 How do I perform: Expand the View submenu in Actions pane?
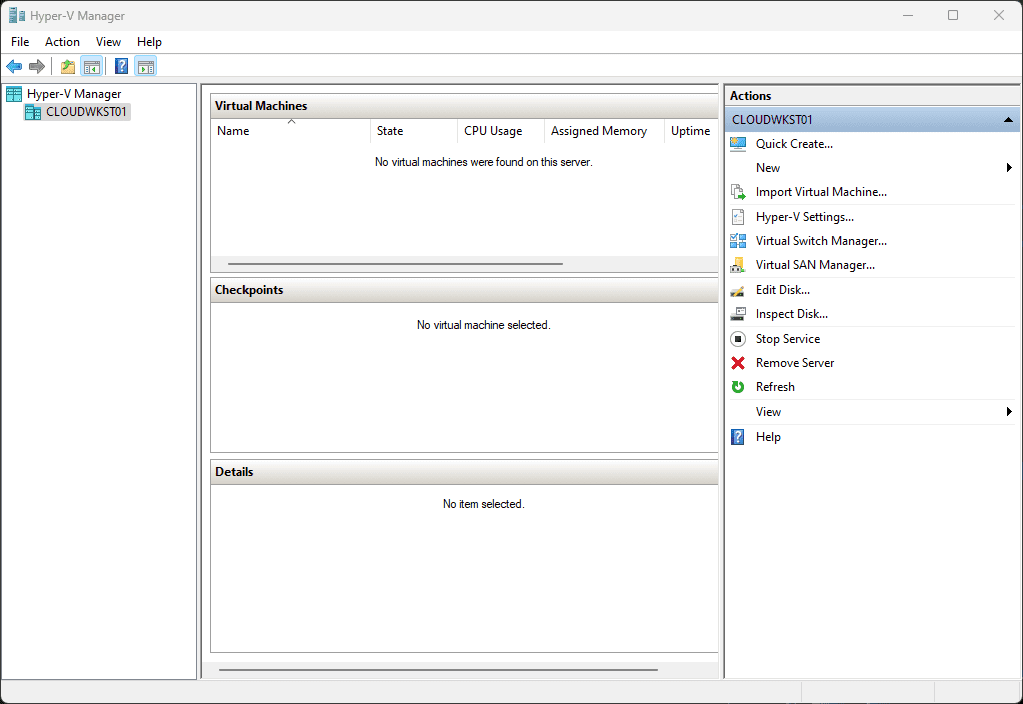click(1008, 411)
